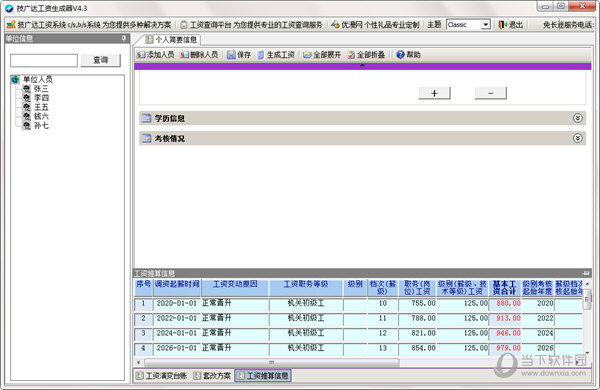600x390 pixels.
Task: Click the plus (+) button
Action: (x=434, y=93)
